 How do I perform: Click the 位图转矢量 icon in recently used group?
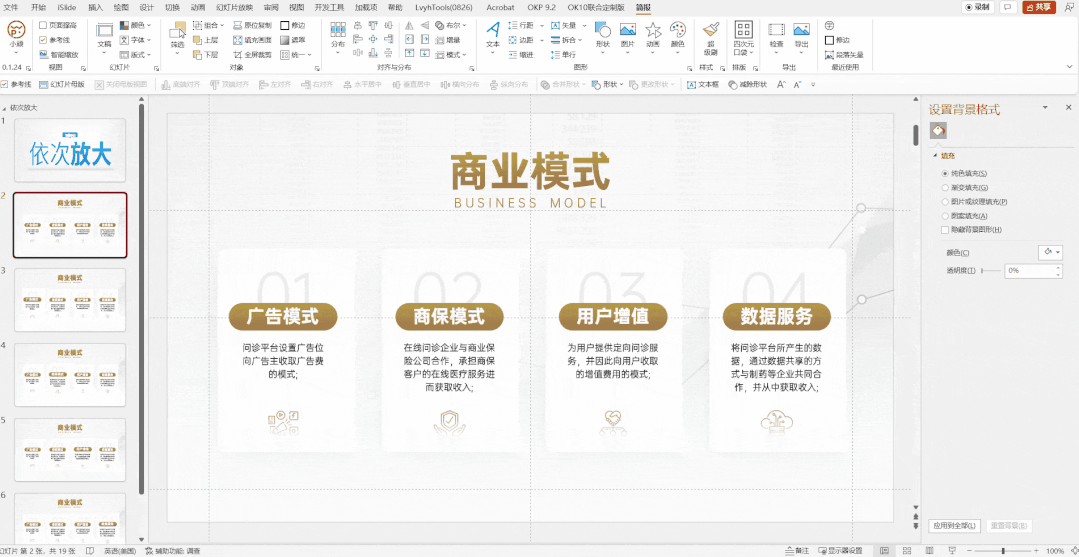[x=829, y=54]
